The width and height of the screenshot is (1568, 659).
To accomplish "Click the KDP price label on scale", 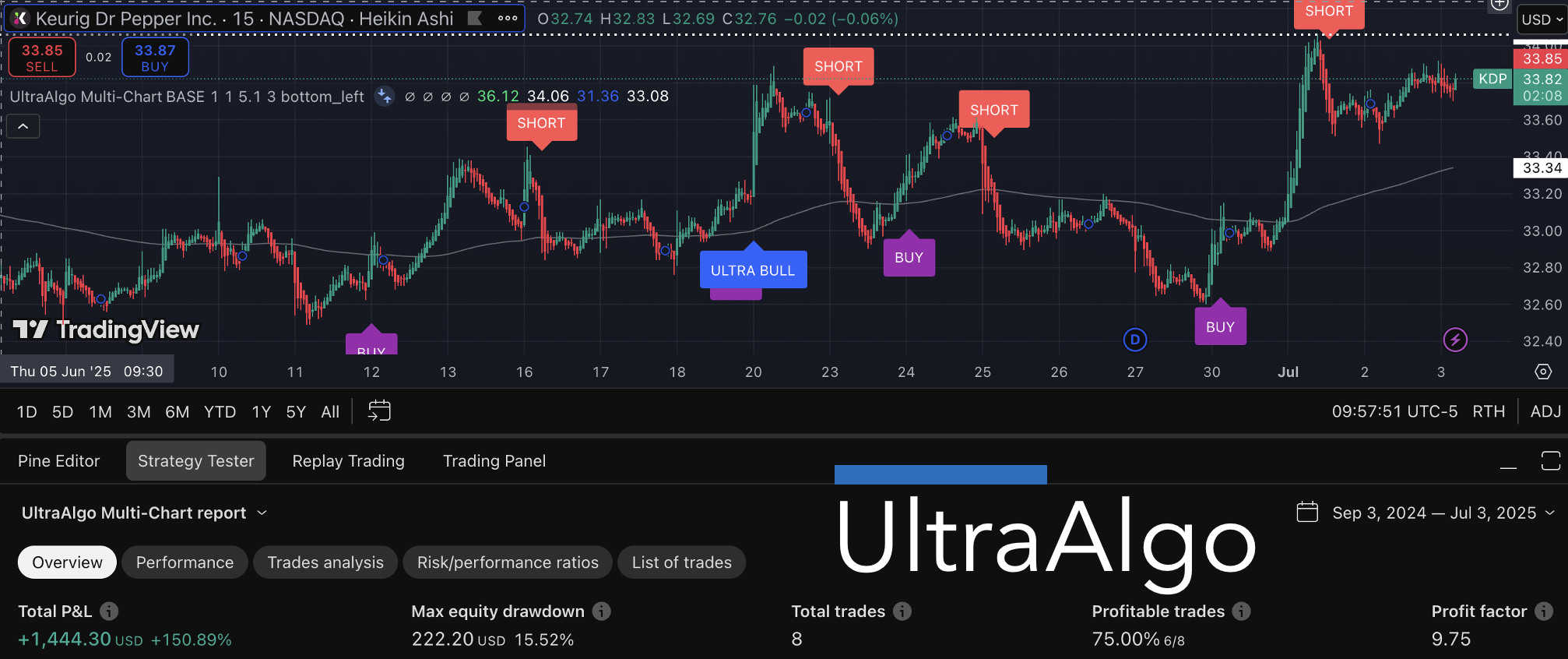I will pyautogui.click(x=1492, y=79).
